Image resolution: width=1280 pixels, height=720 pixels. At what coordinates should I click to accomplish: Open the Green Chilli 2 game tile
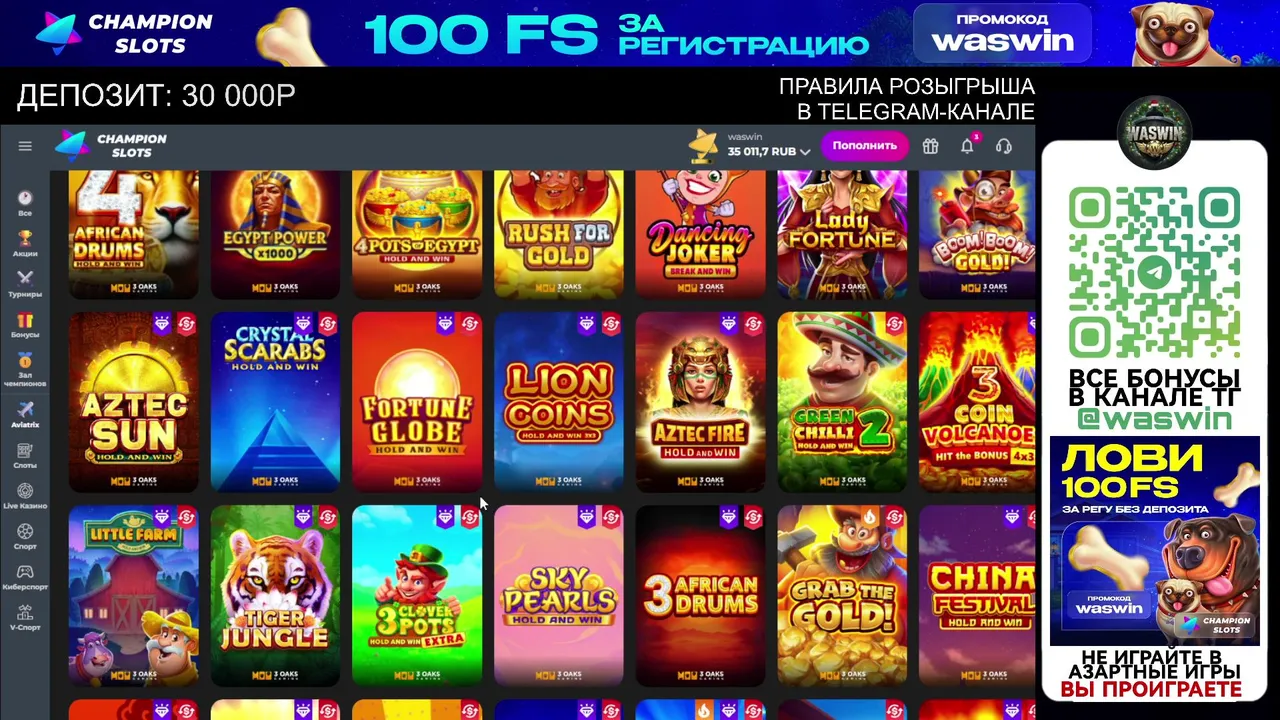[x=842, y=402]
